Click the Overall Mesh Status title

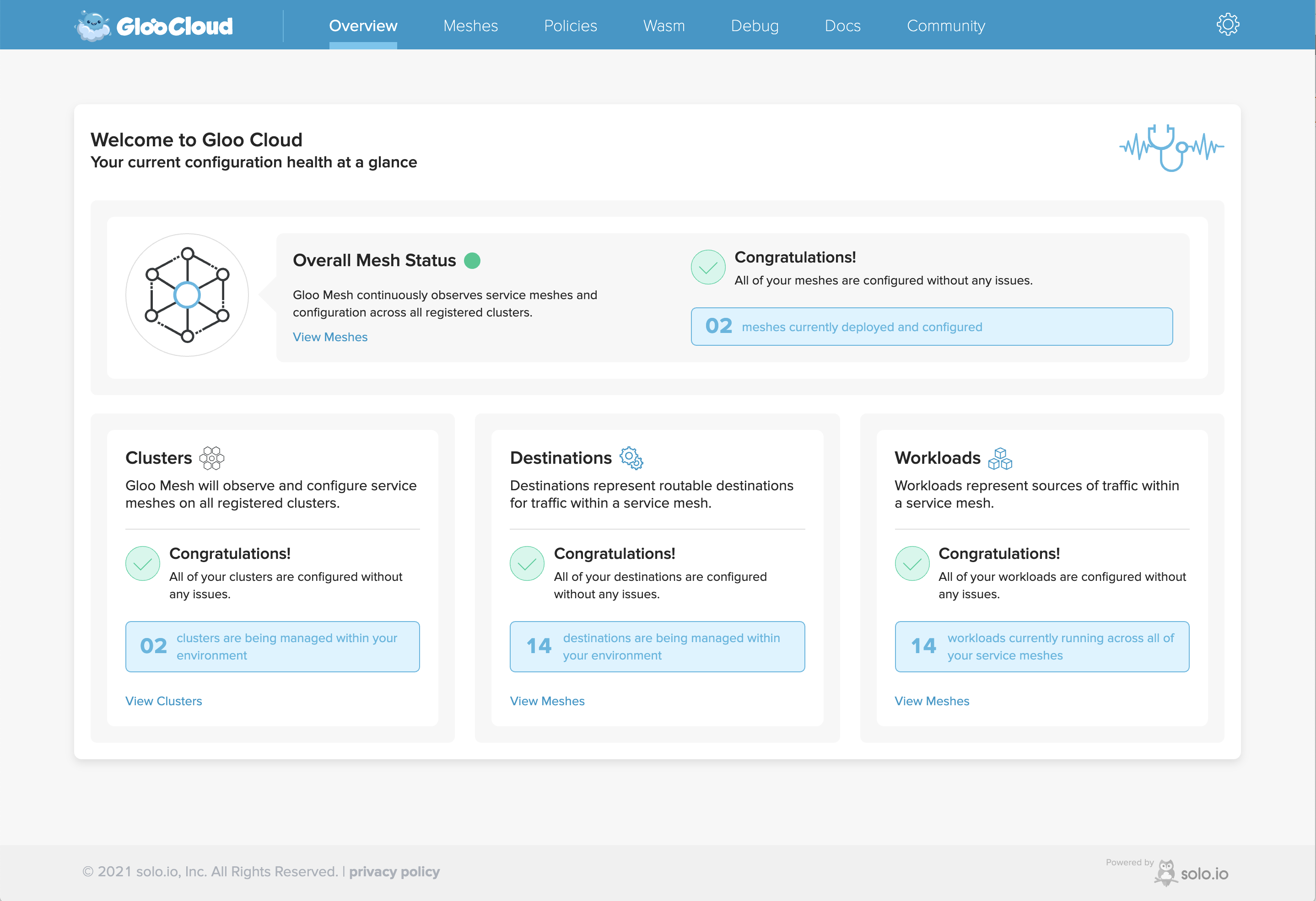[374, 260]
